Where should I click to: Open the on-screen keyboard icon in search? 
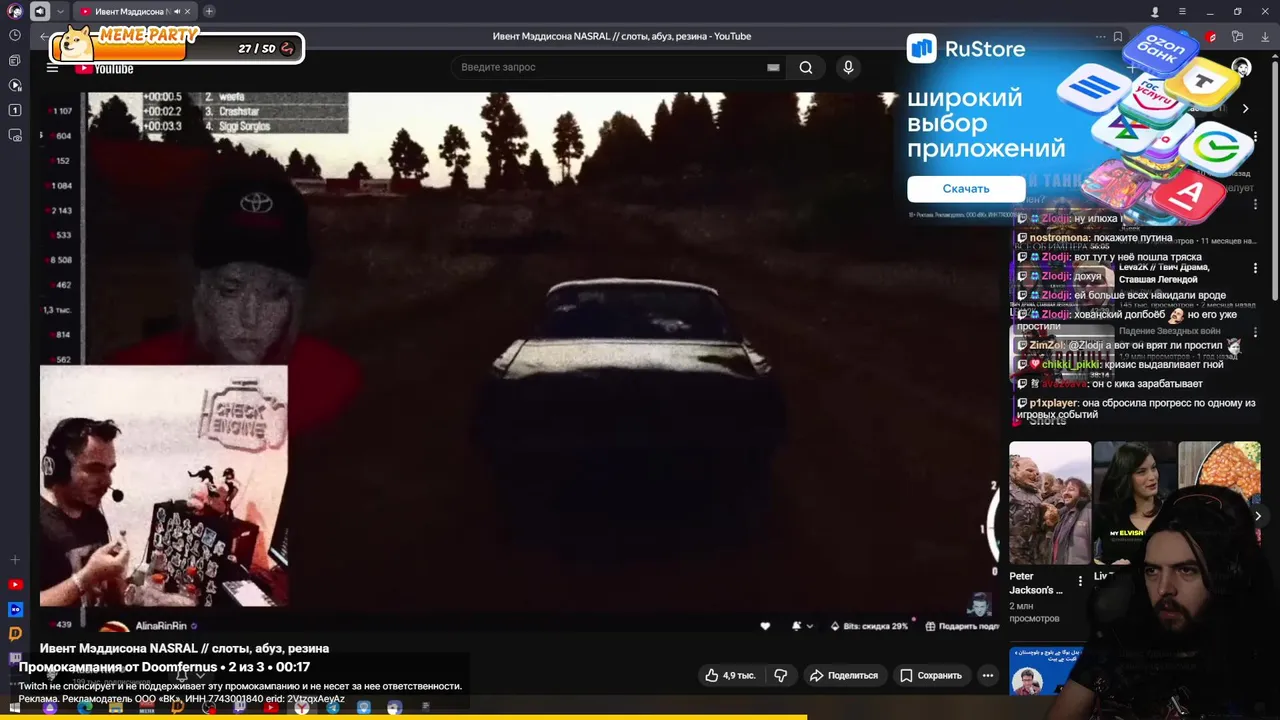pyautogui.click(x=773, y=68)
